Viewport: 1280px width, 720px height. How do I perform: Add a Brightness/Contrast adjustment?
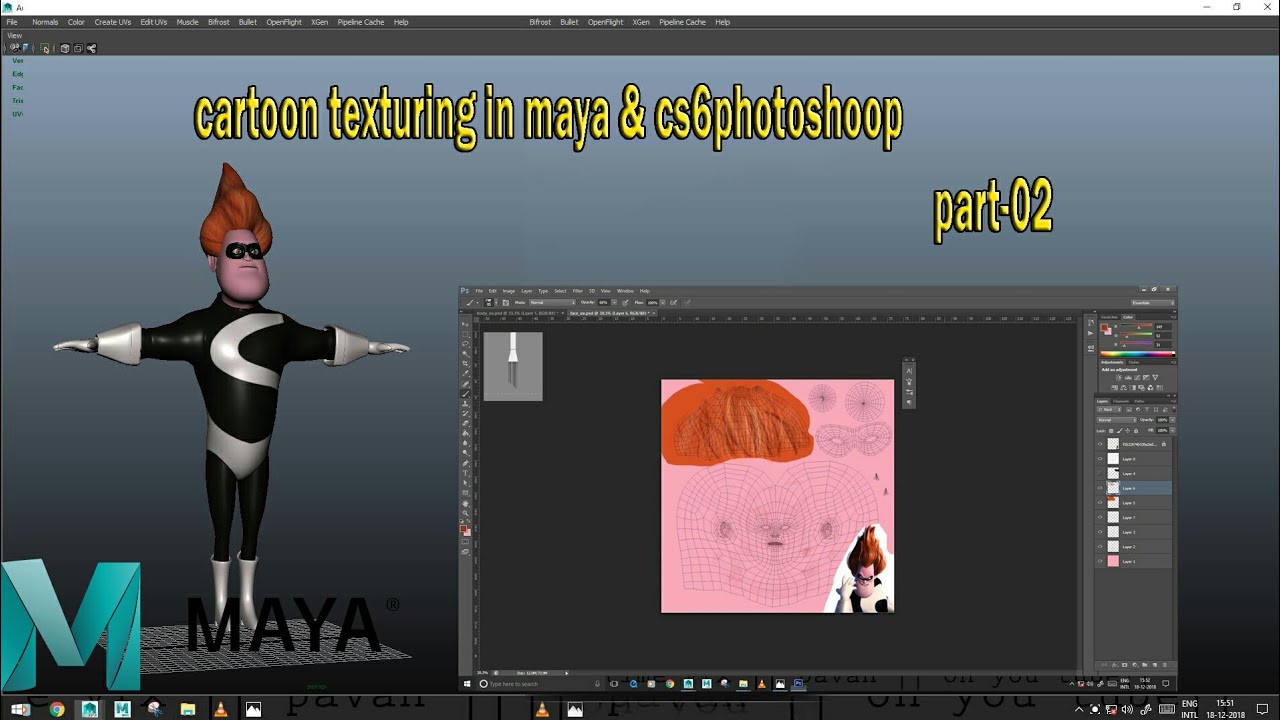click(x=1118, y=378)
